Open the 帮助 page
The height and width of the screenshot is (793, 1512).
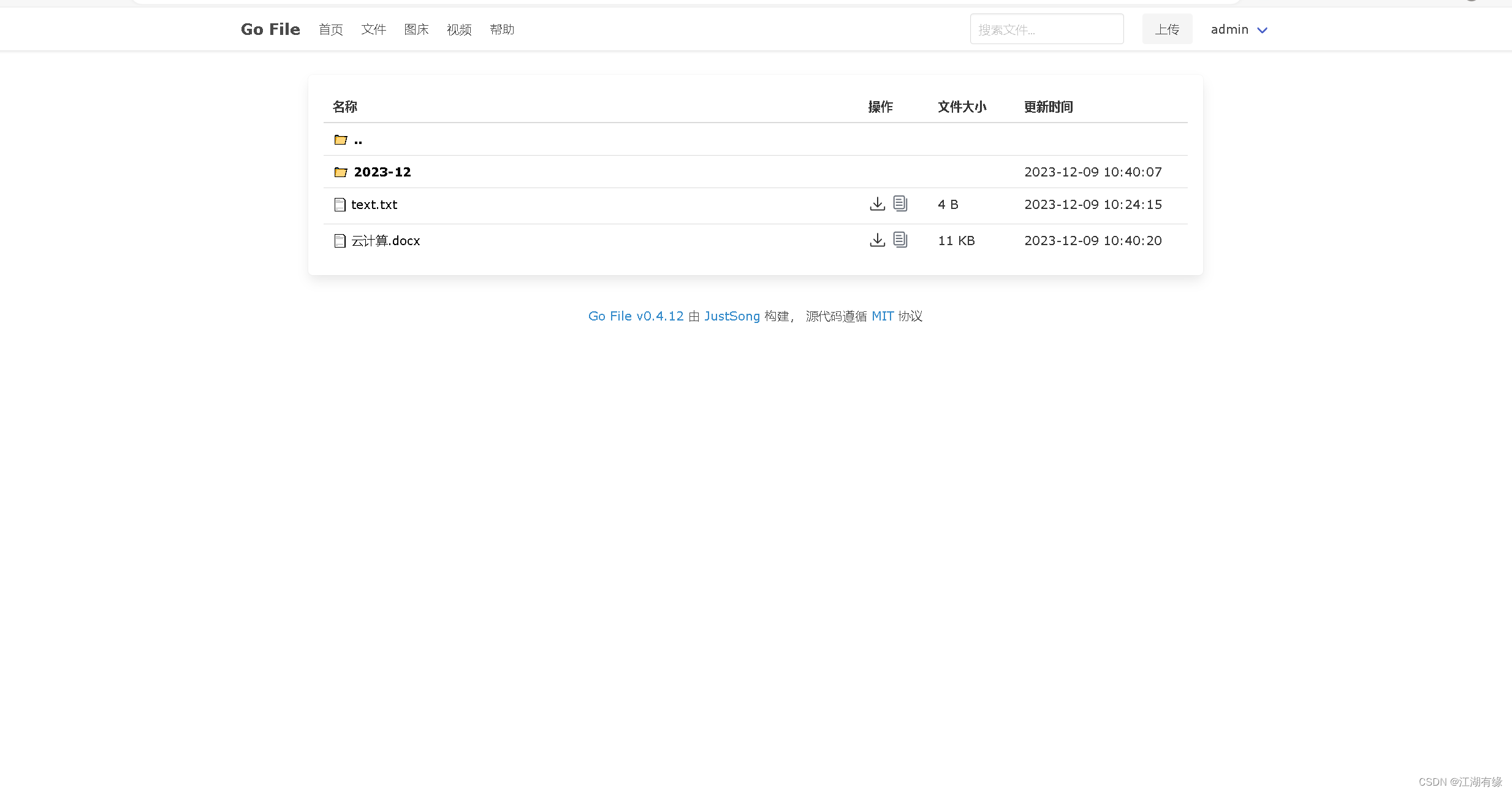tap(502, 29)
